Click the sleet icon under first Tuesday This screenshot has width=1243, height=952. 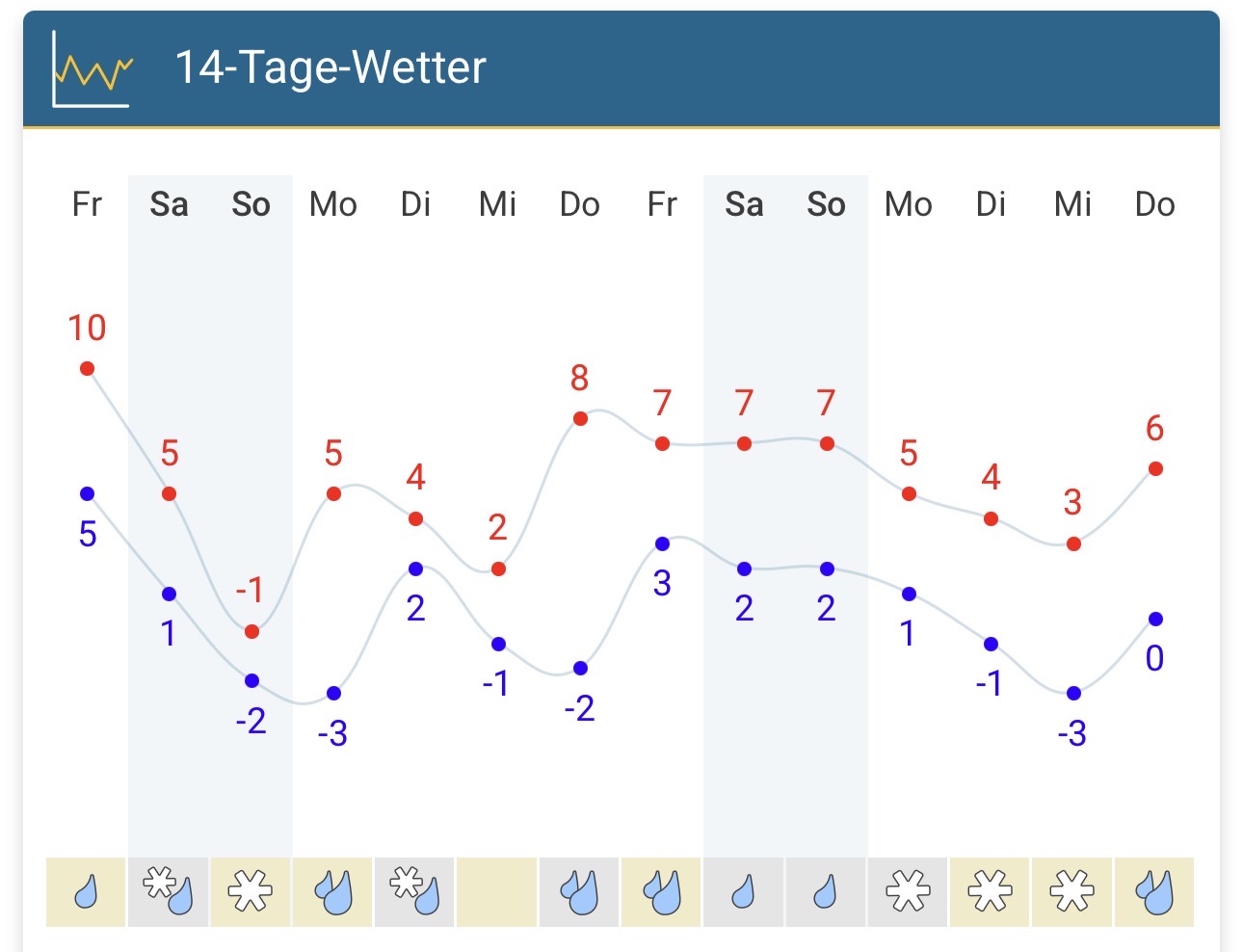(x=415, y=891)
